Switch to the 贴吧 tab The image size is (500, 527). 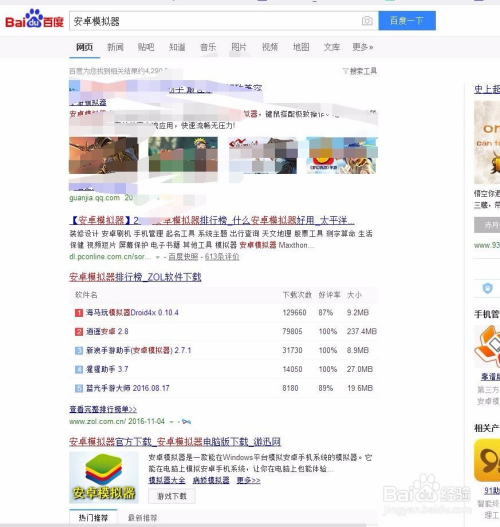pos(146,47)
